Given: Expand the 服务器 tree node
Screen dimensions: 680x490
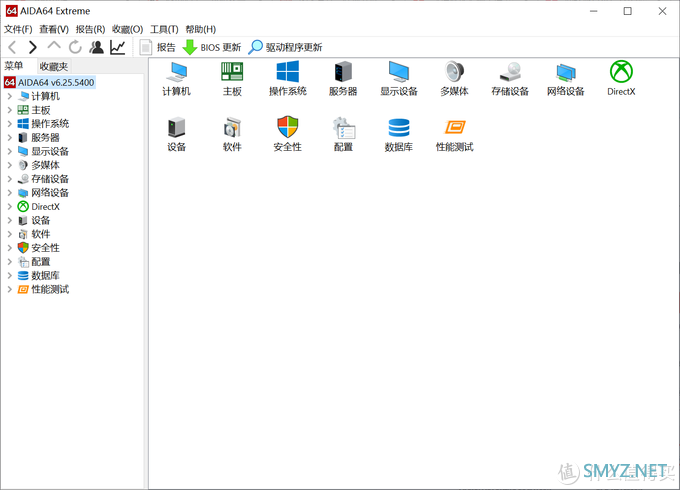Looking at the screenshot, I should (10, 137).
